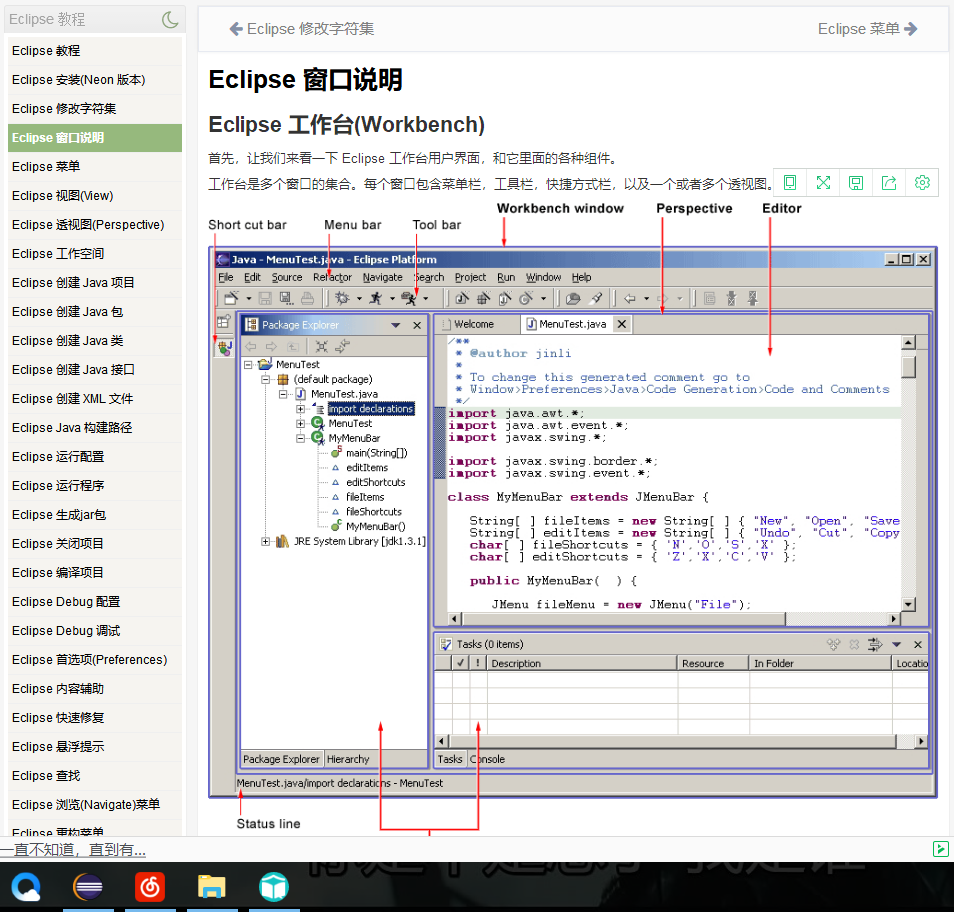Click the fullscreen expand arrows icon
This screenshot has width=954, height=912.
pyautogui.click(x=823, y=183)
